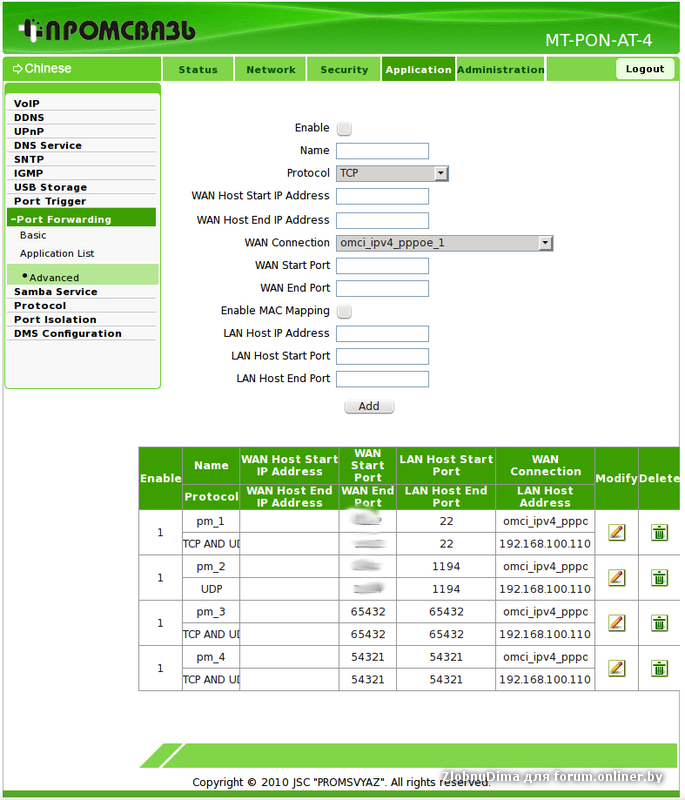This screenshot has height=800, width=685.
Task: Click the MT-PON-AT-4 model name
Action: [598, 40]
